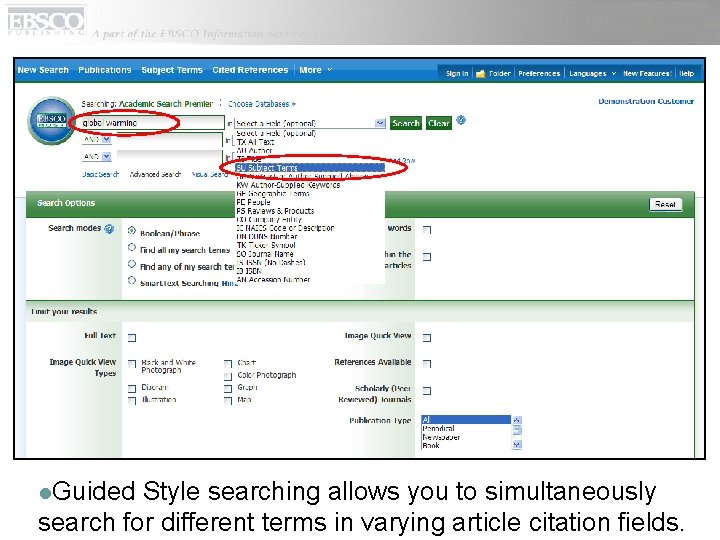The width and height of the screenshot is (720, 540).
Task: Tick the Chart image type checkbox
Action: [x=228, y=364]
